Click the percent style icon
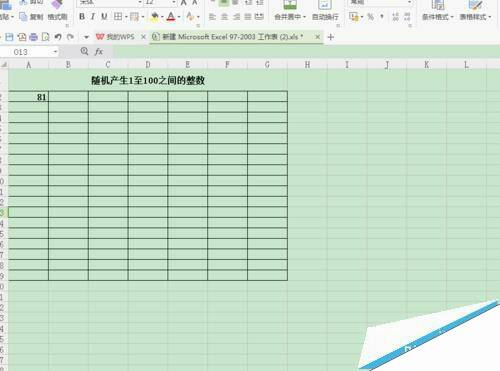Screen dimensions: 500x371 tap(370, 16)
